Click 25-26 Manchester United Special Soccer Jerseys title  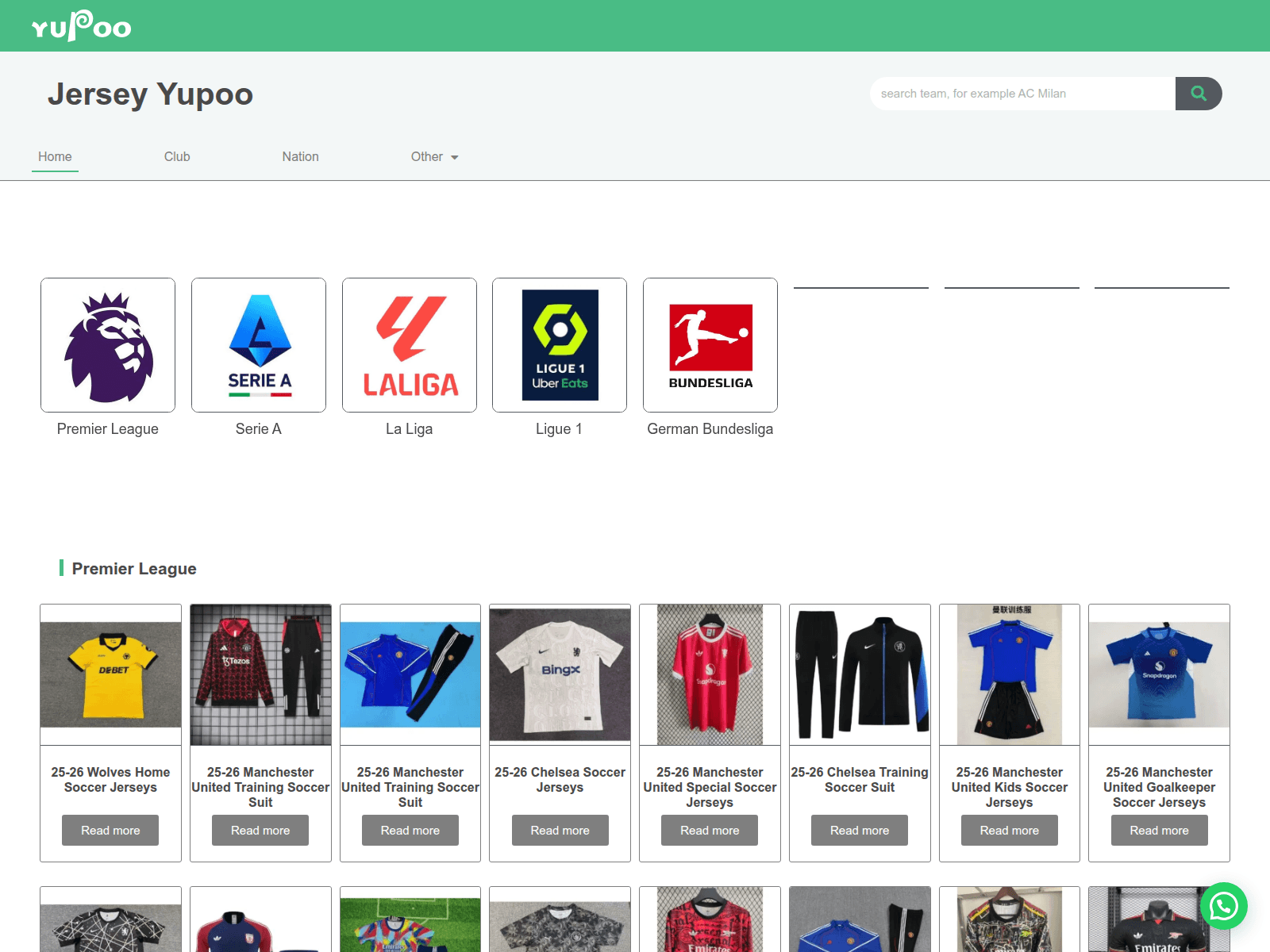click(x=710, y=787)
